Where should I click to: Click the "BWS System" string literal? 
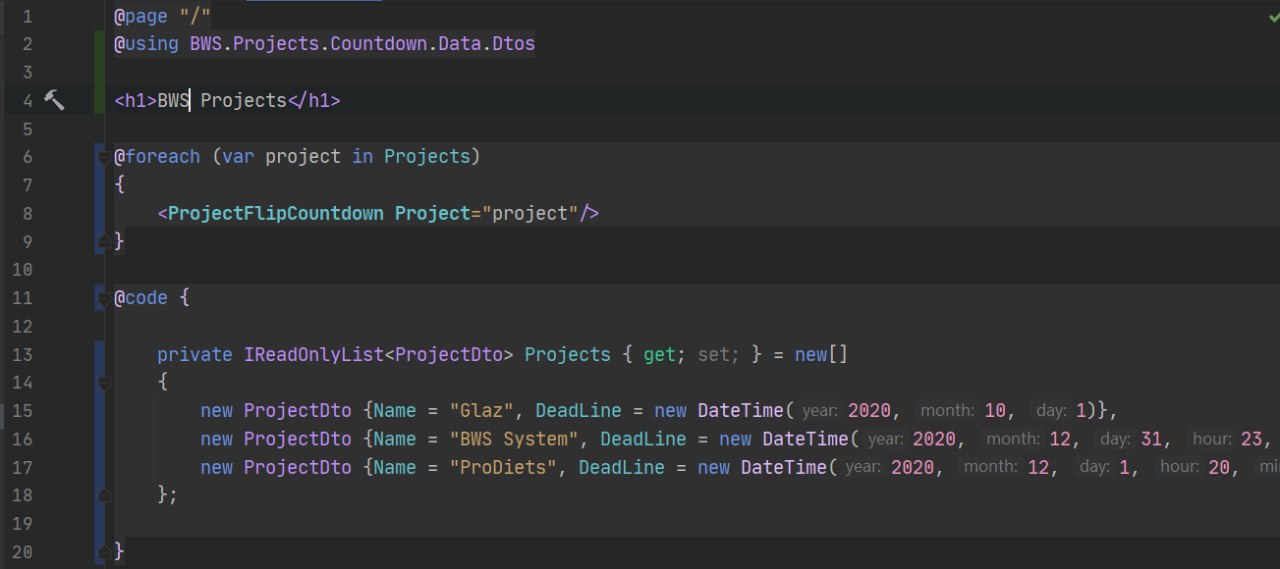pyautogui.click(x=514, y=438)
